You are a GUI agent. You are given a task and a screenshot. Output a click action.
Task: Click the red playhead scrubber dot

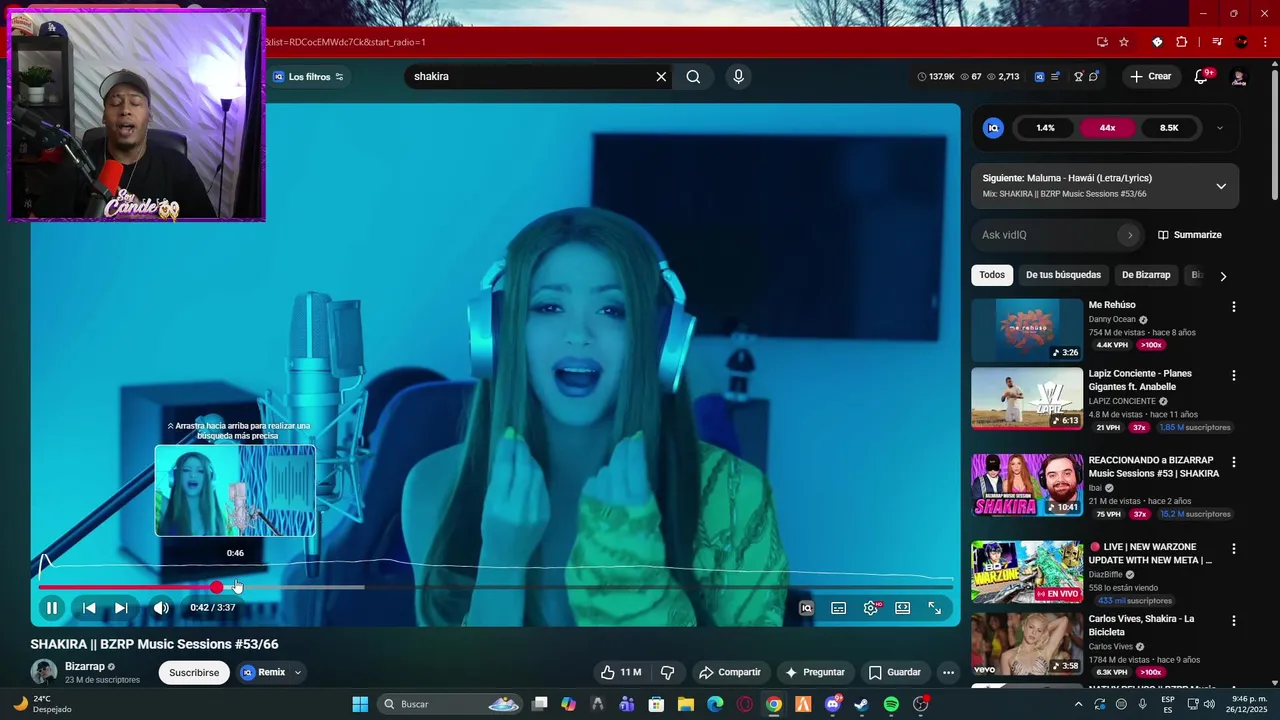[217, 587]
